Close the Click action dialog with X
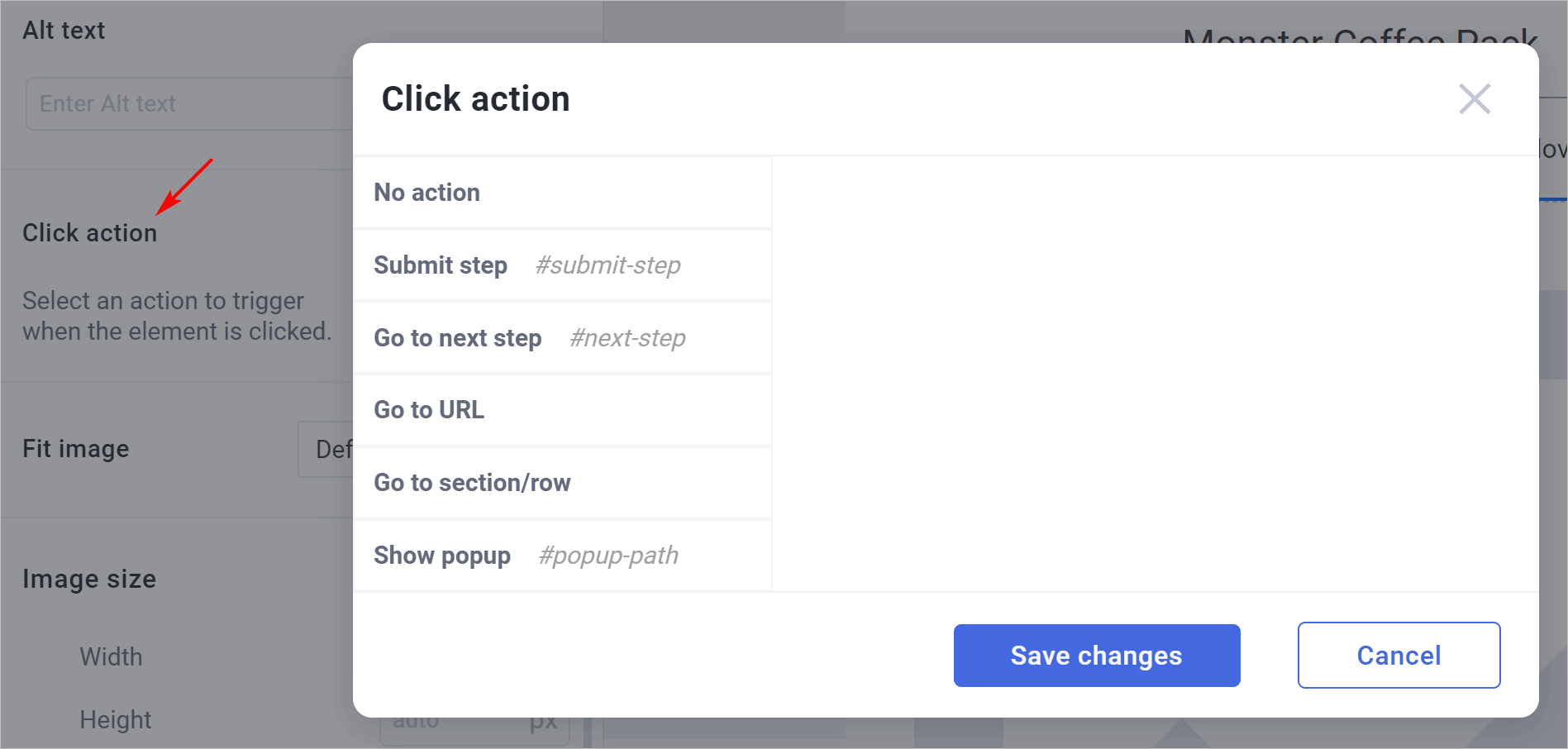The height and width of the screenshot is (749, 1568). click(1475, 99)
